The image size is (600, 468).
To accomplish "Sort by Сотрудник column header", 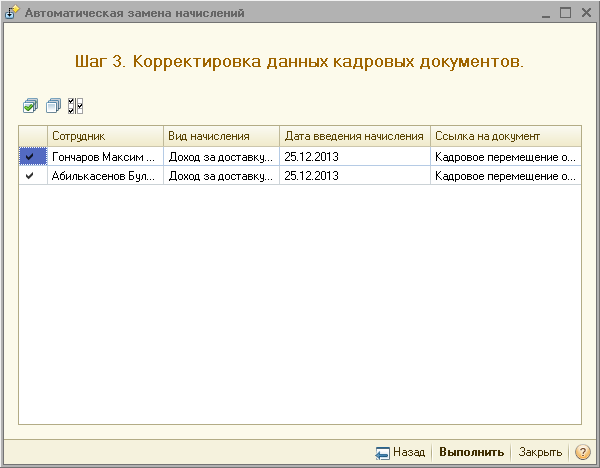I will [x=104, y=136].
